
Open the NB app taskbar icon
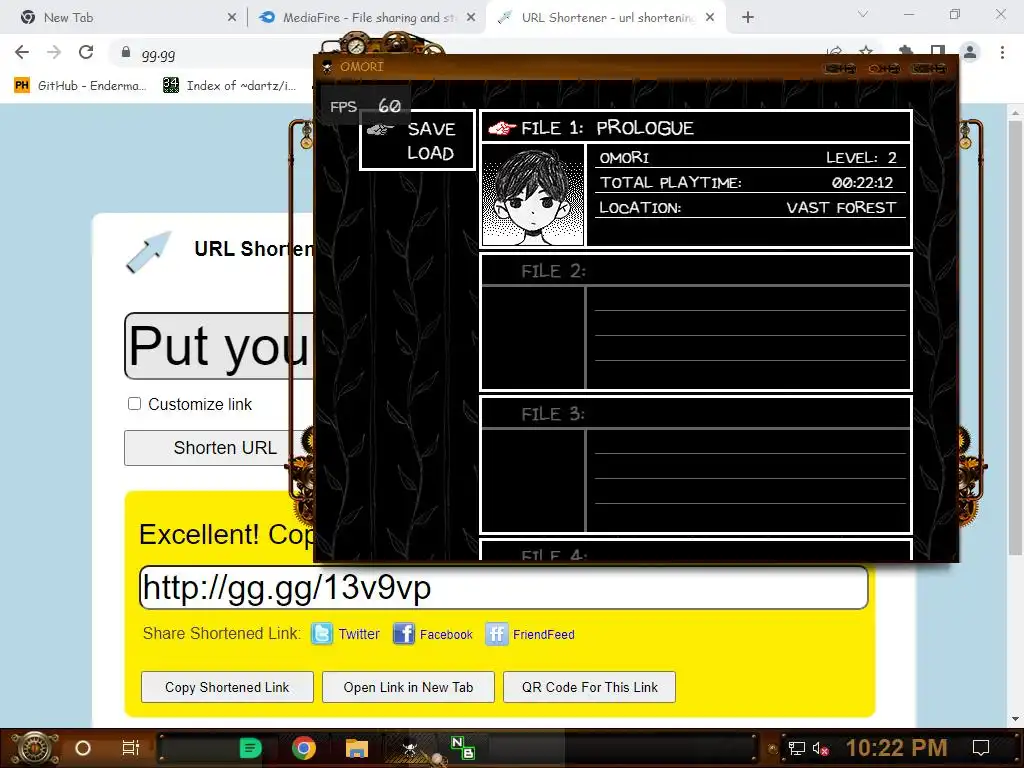(x=462, y=748)
